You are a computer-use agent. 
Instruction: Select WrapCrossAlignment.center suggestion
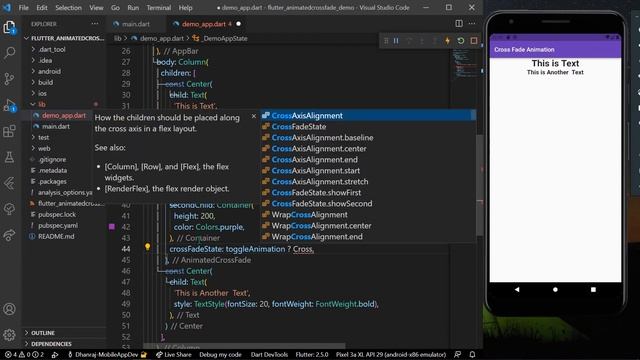click(x=368, y=226)
